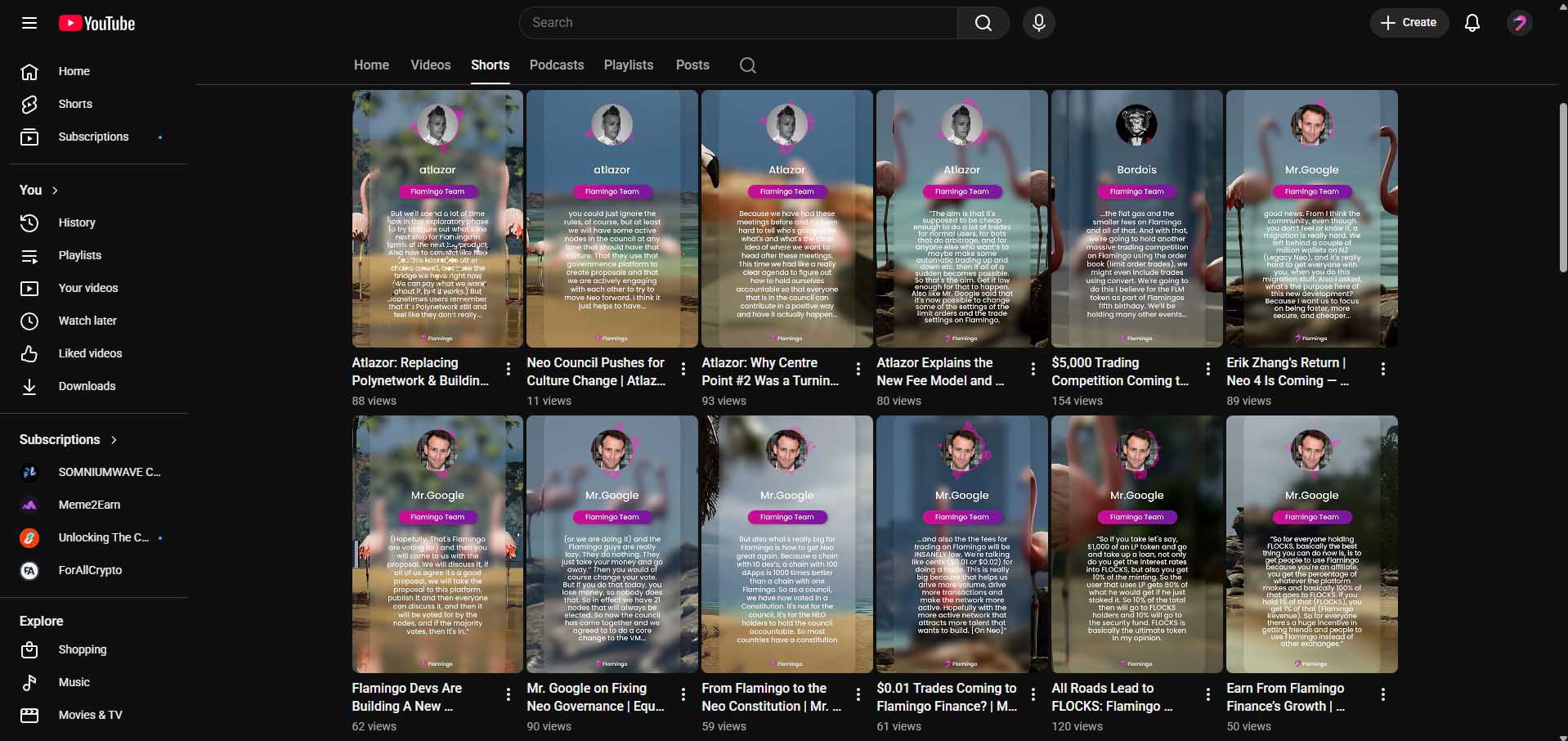Expand the You section chevron
Viewport: 1568px width, 741px height.
(x=55, y=191)
